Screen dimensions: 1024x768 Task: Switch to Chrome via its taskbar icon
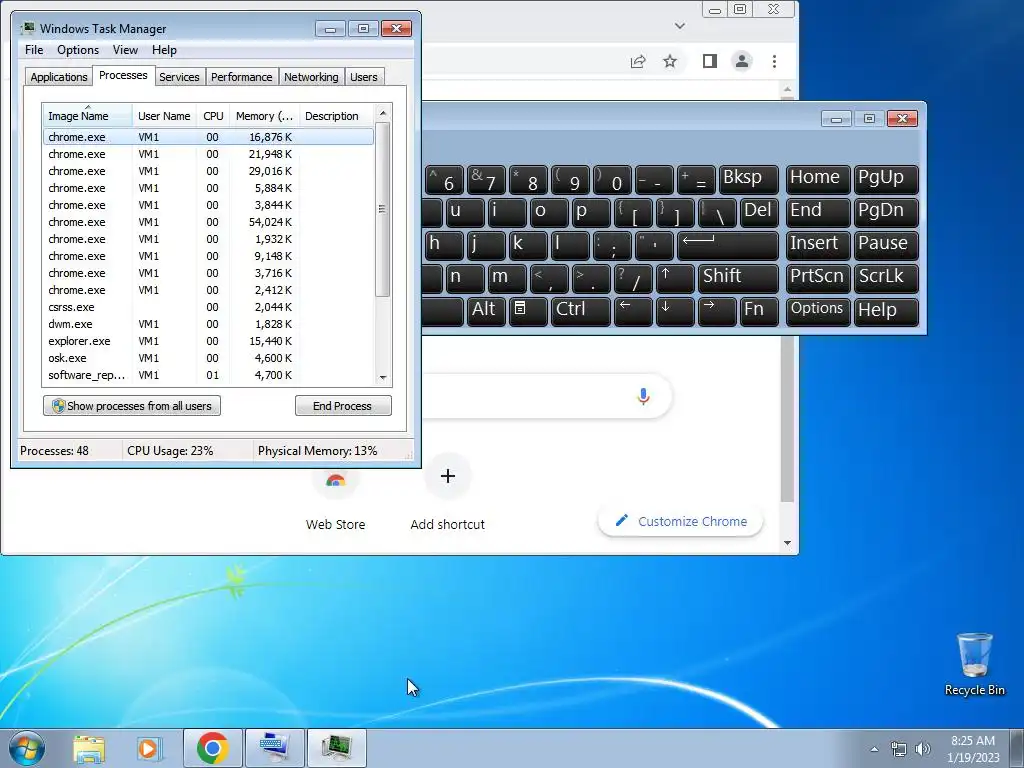pos(213,748)
